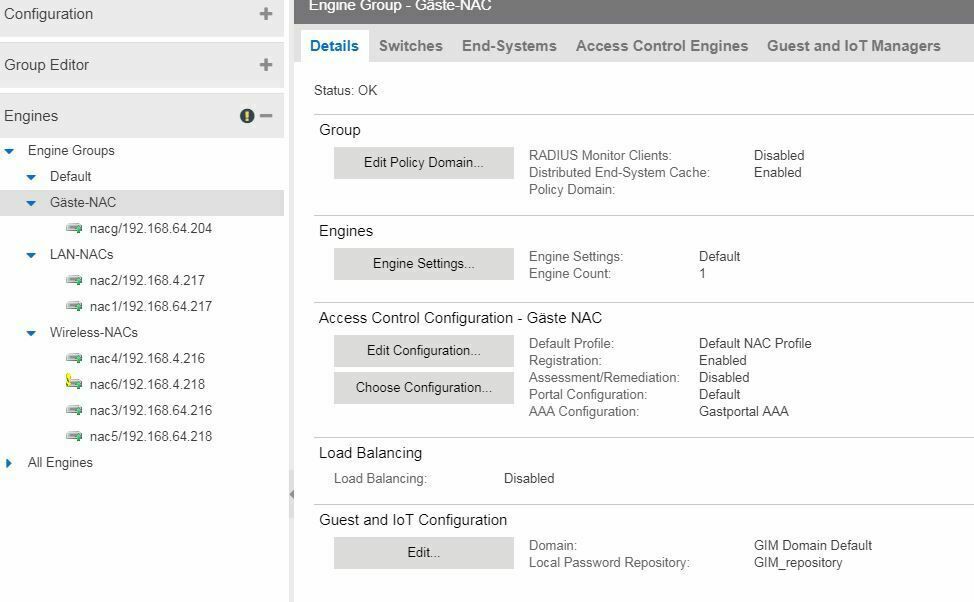Collapse the LAN-NACs tree group
The image size is (974, 602).
32,255
